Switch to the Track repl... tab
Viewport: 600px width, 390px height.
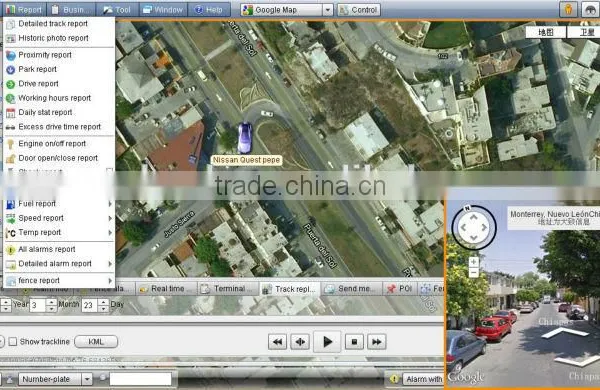tap(290, 289)
